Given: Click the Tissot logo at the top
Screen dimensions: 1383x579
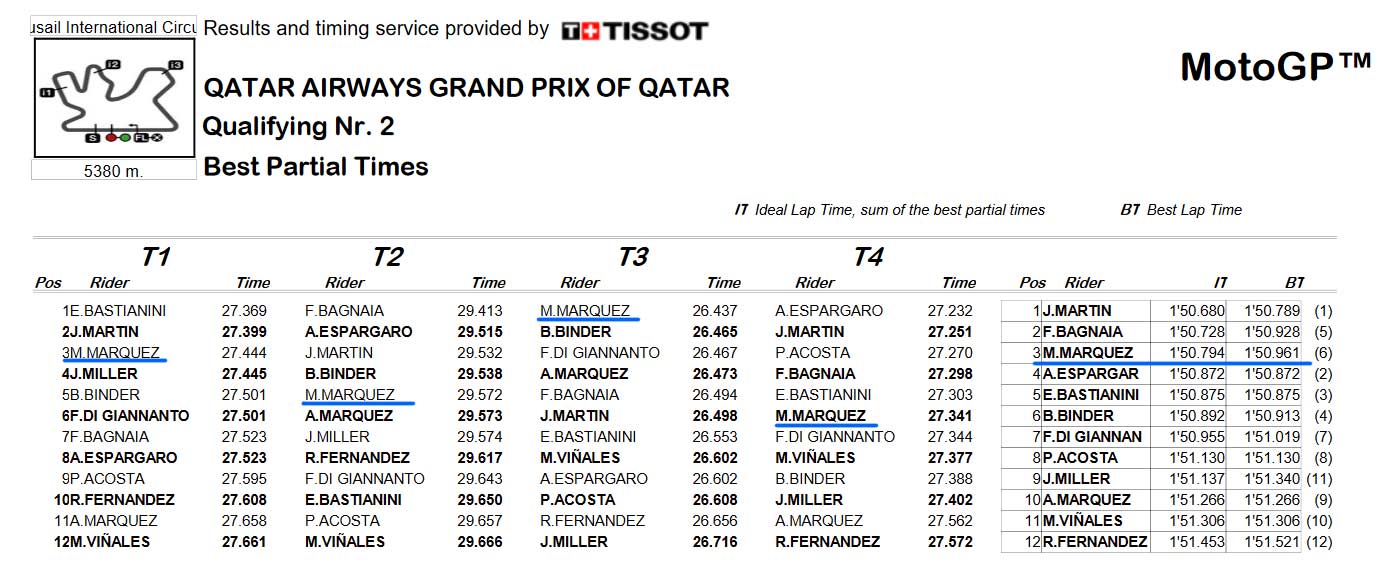Looking at the screenshot, I should [634, 31].
